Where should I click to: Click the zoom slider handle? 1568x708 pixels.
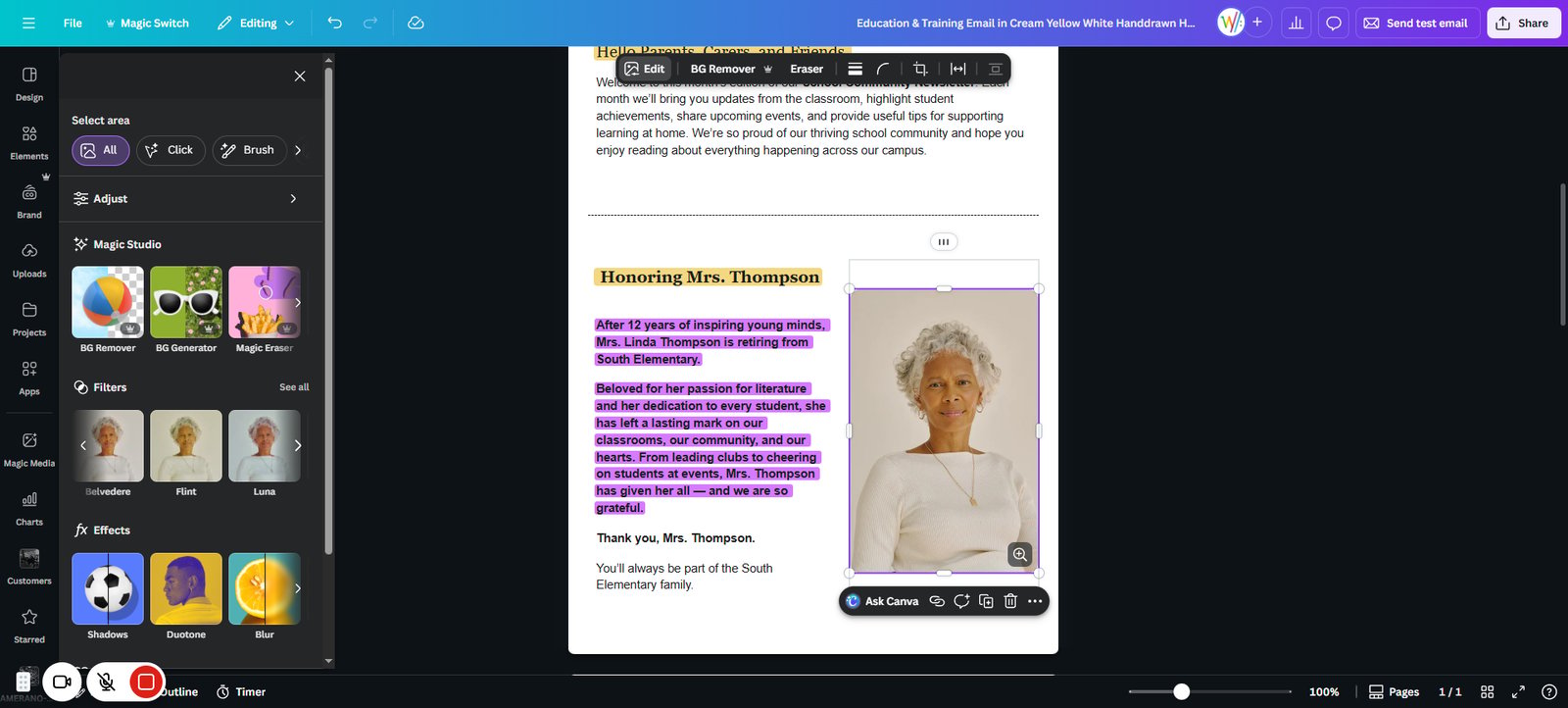click(1182, 691)
